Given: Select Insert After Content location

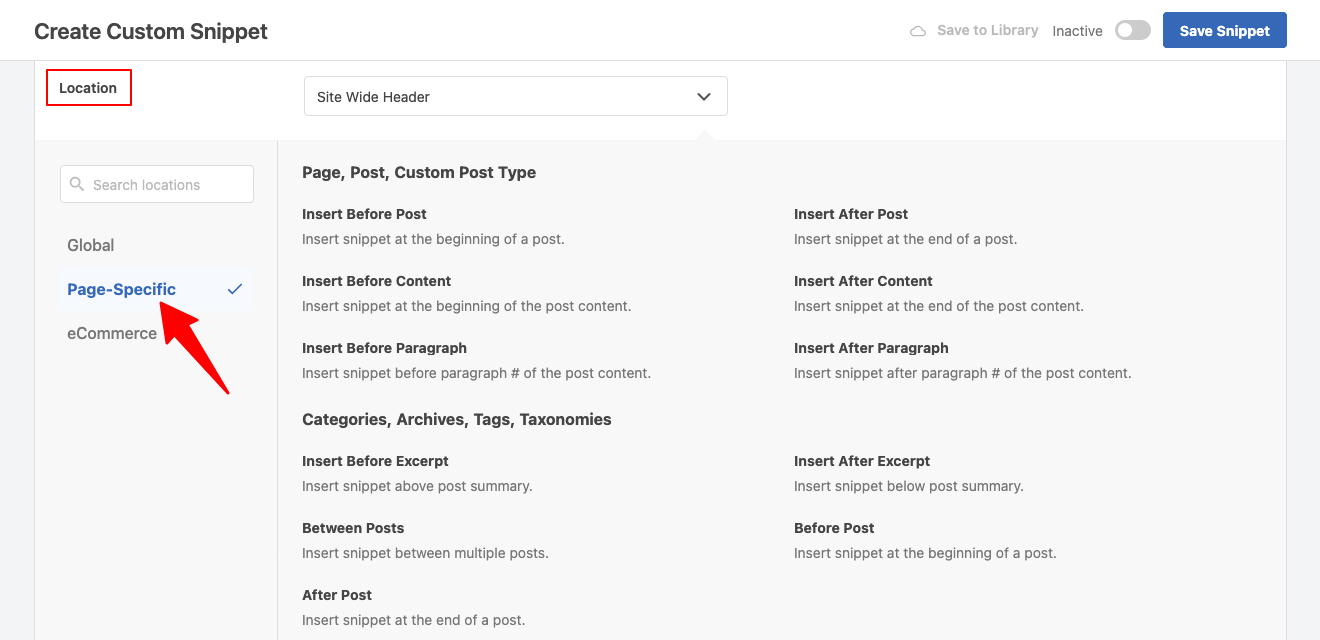Looking at the screenshot, I should click(863, 281).
